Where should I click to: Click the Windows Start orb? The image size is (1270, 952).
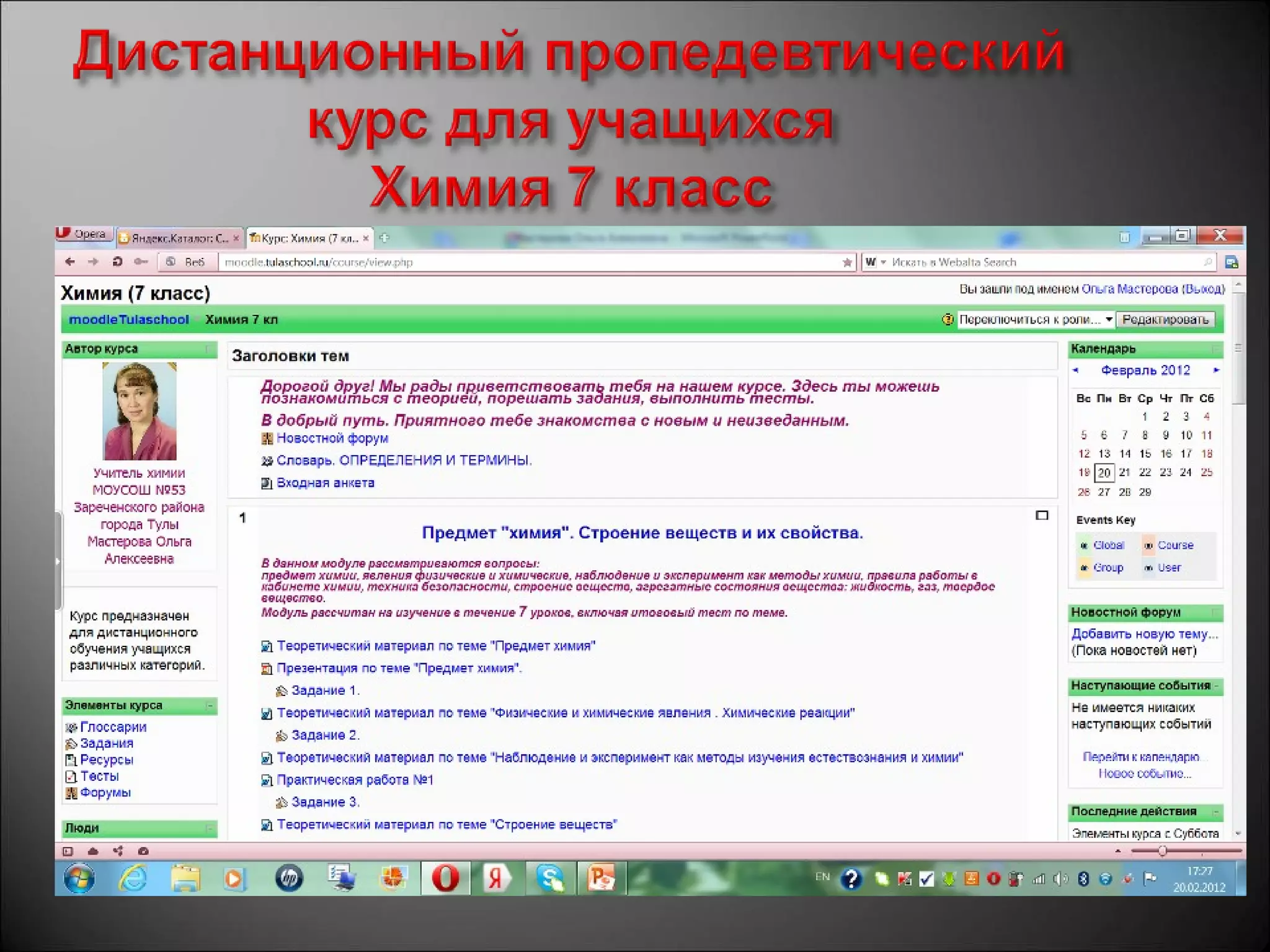79,879
